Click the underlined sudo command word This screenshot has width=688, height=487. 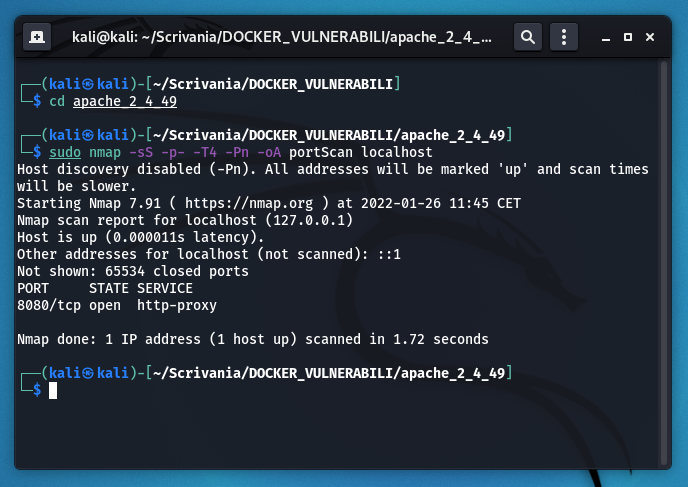click(65, 152)
